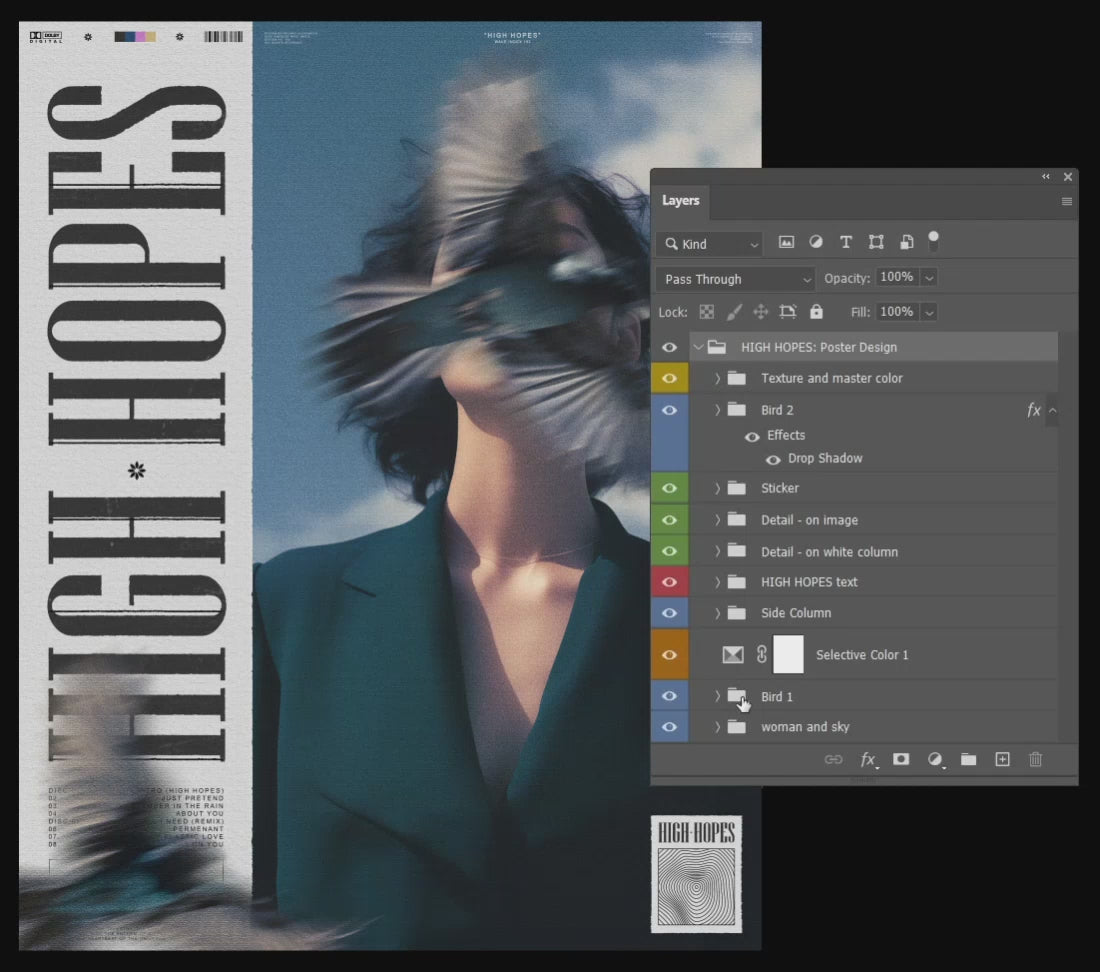Toggle layer filtering on or off
The image size is (1100, 972).
[933, 241]
